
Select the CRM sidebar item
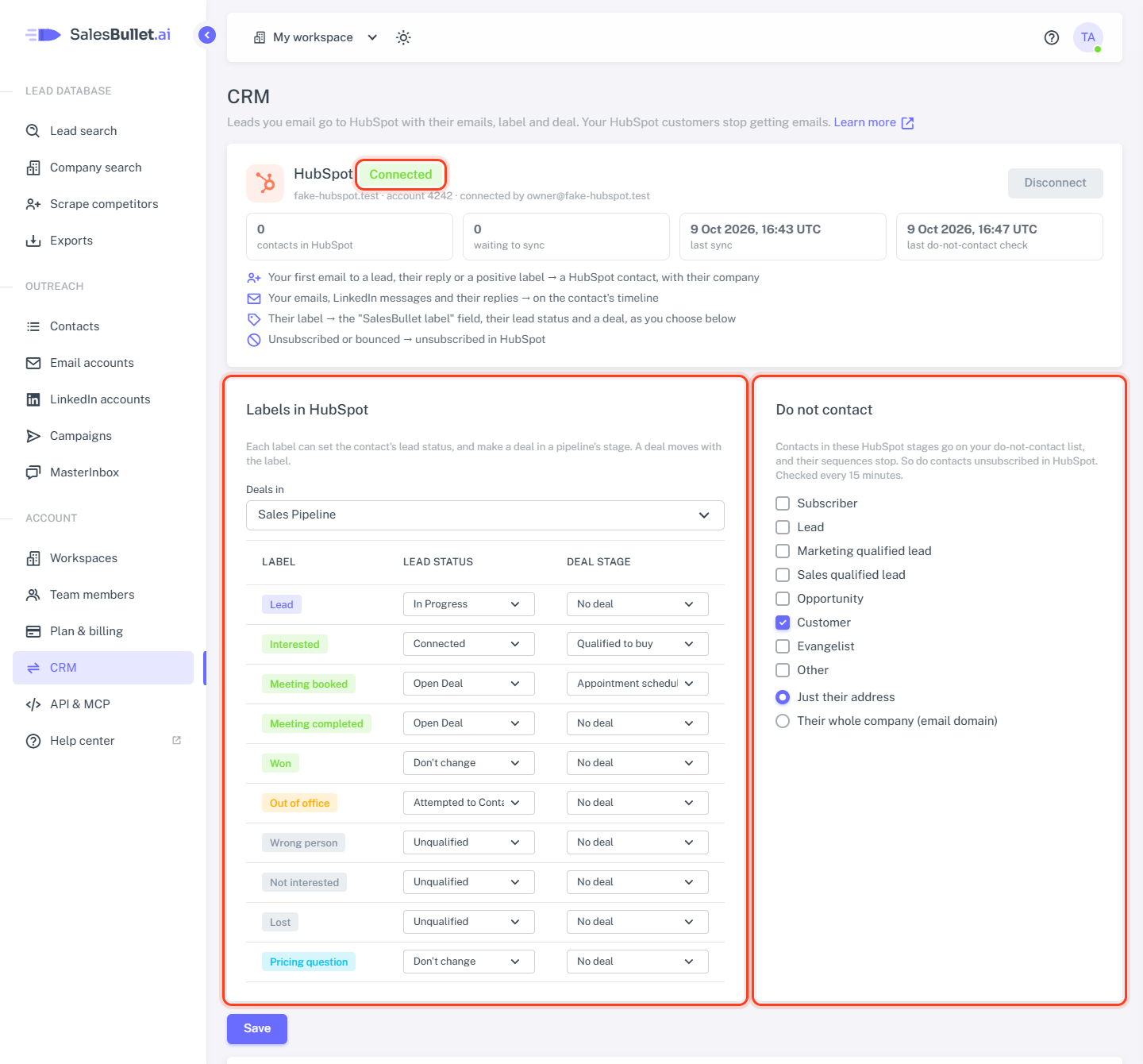click(103, 668)
